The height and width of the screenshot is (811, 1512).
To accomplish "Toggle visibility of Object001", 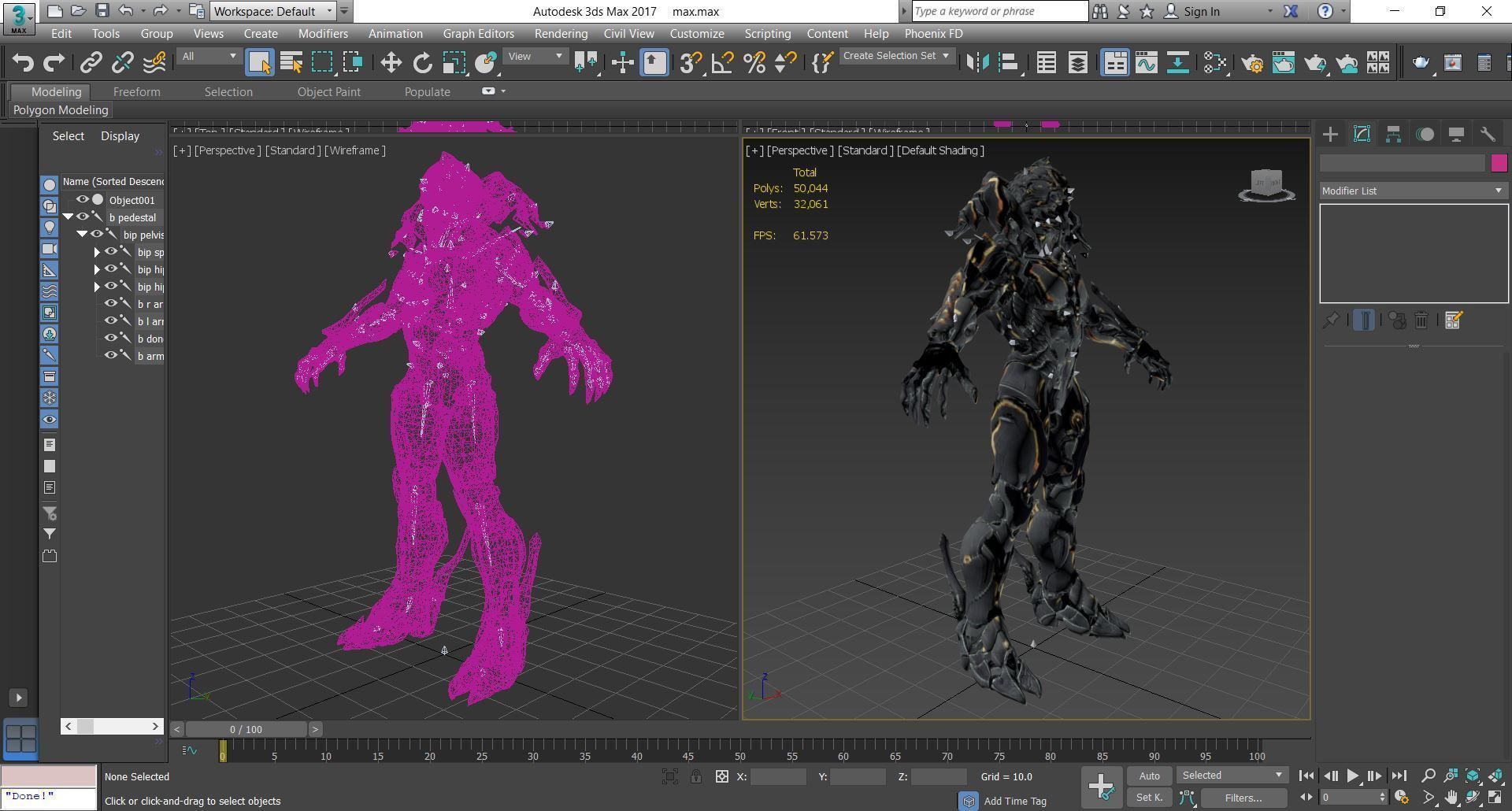I will [x=82, y=199].
